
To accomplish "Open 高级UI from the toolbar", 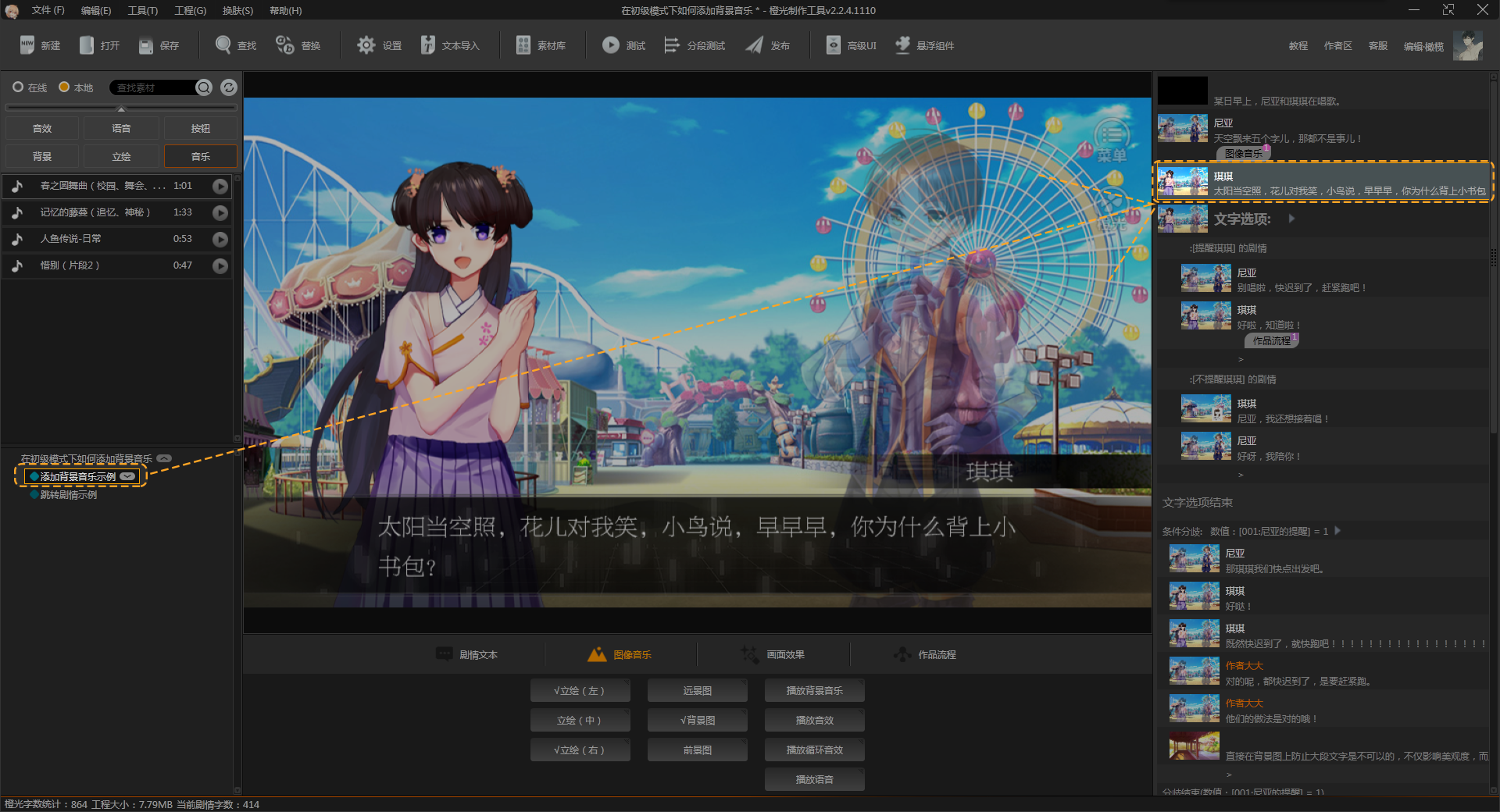I will 834,45.
